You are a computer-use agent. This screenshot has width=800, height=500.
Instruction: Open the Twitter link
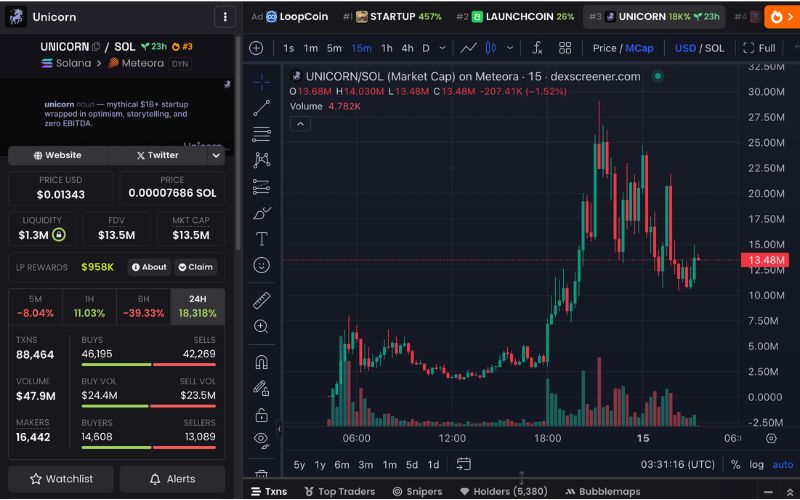point(157,155)
